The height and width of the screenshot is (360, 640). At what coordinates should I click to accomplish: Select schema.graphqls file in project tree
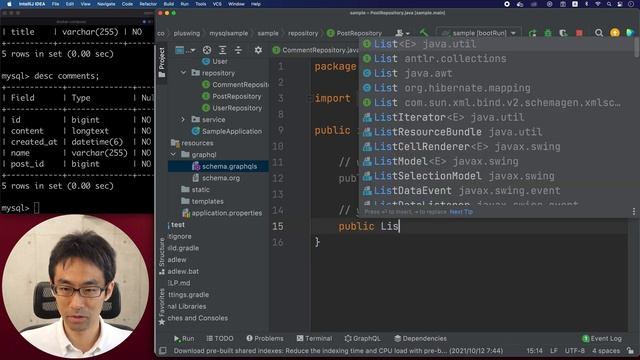click(224, 166)
